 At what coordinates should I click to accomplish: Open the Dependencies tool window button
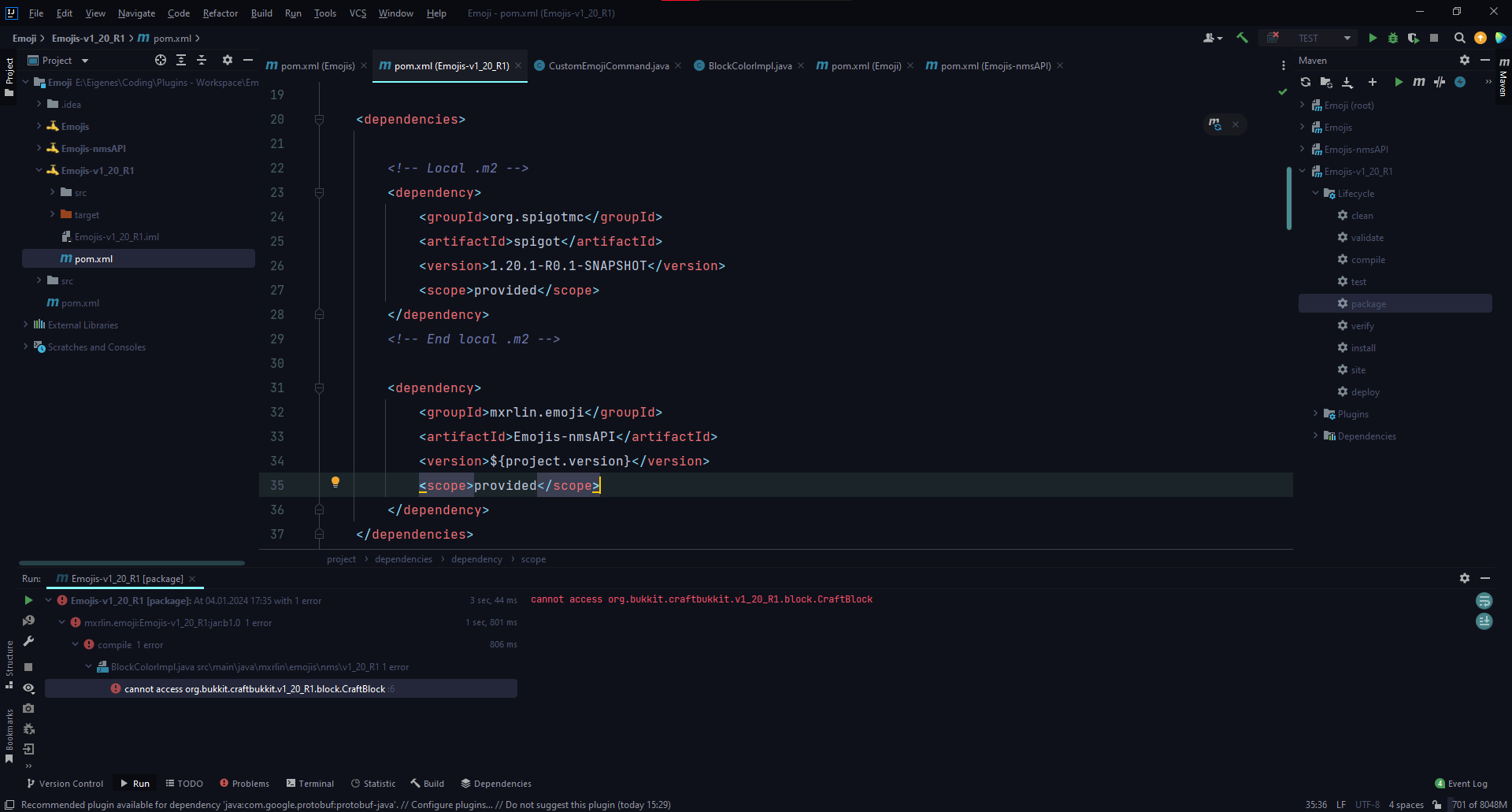[496, 784]
